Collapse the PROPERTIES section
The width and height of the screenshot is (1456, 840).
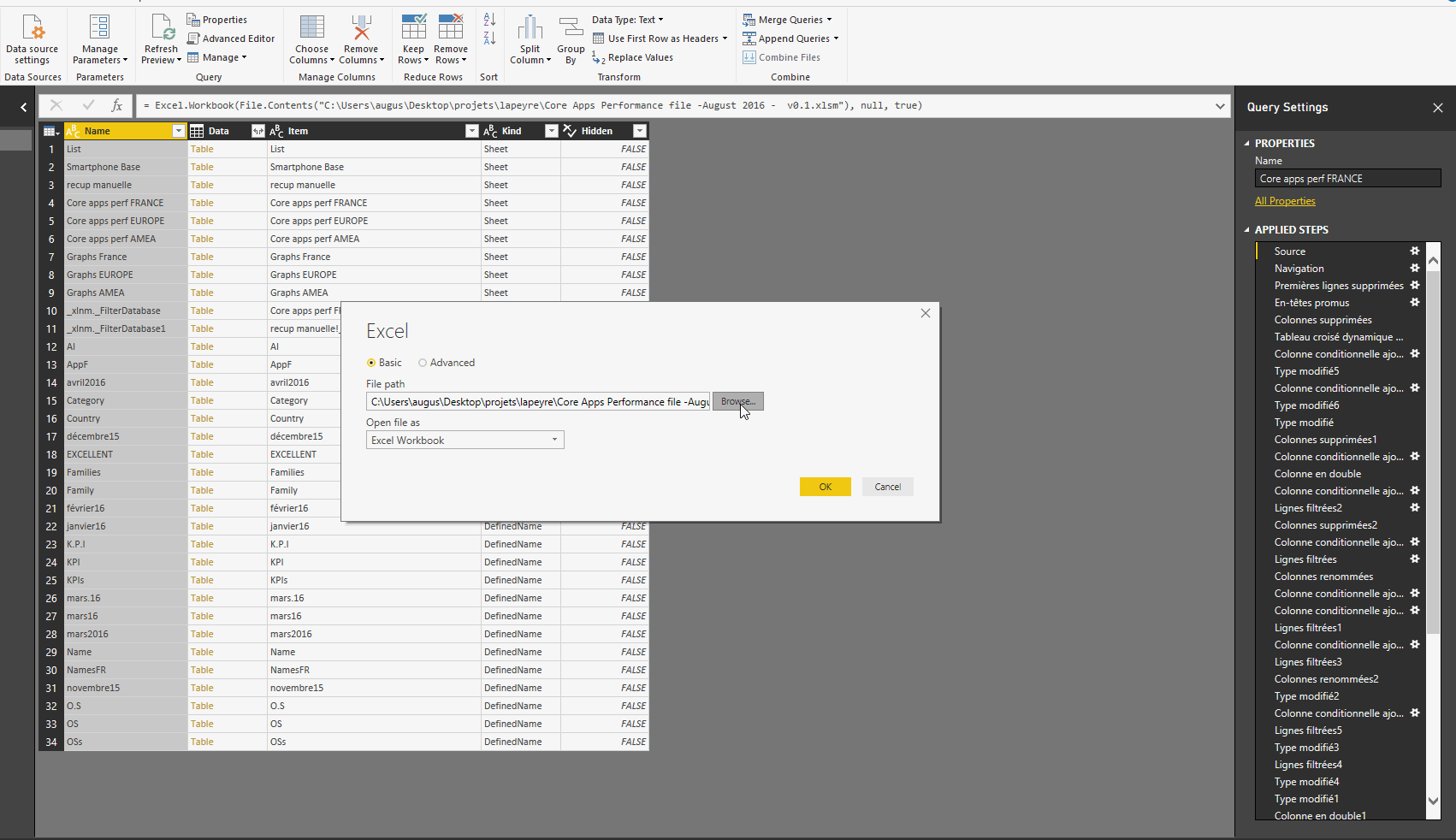[x=1246, y=144]
